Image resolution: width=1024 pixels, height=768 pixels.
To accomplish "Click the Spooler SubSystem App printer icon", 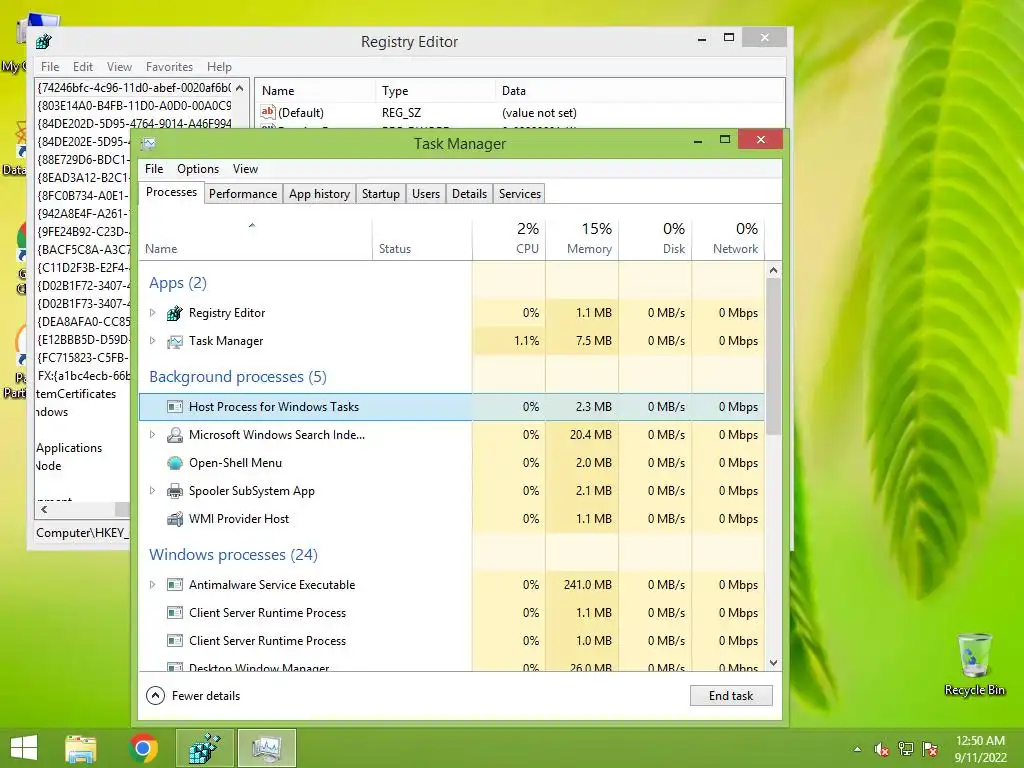I will tap(174, 491).
